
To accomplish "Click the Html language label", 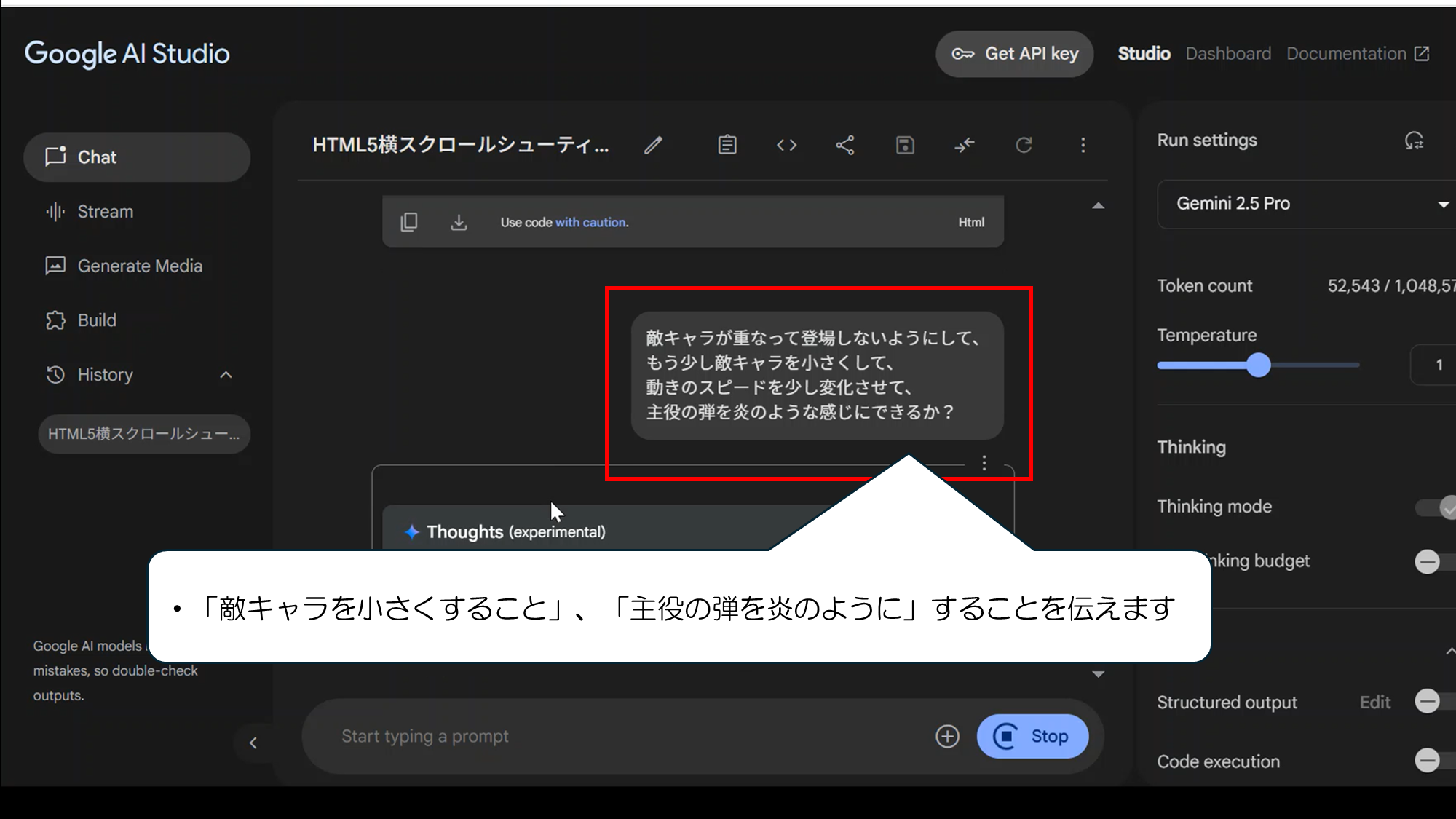I will click(971, 222).
